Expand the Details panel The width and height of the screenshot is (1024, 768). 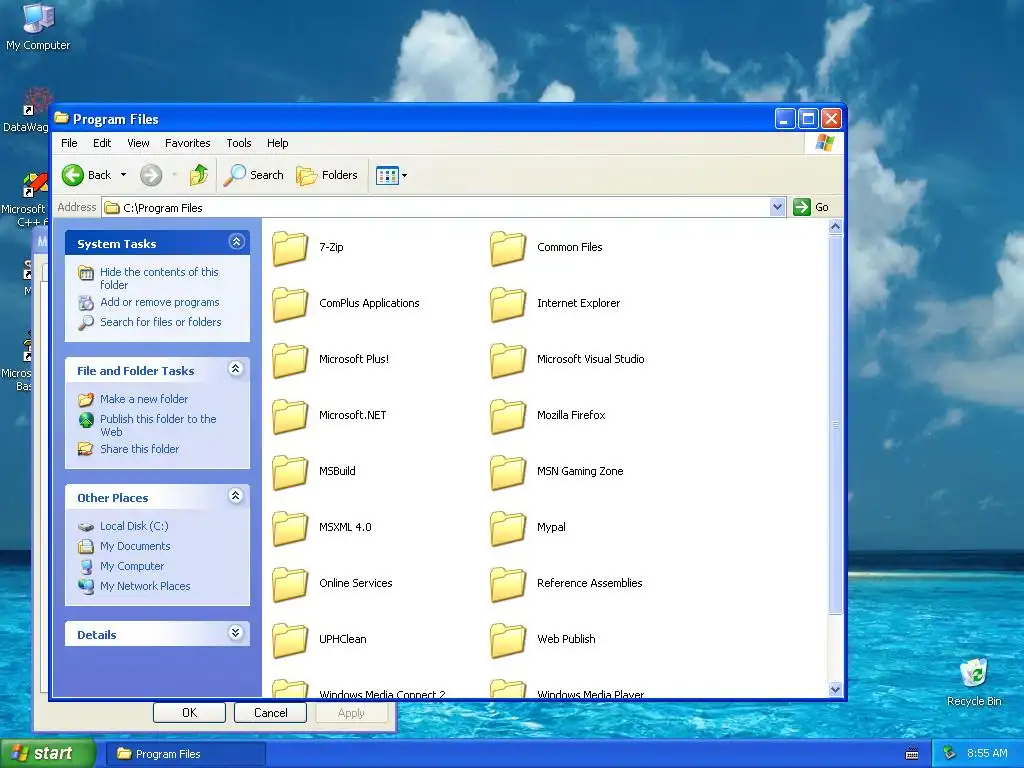[236, 633]
